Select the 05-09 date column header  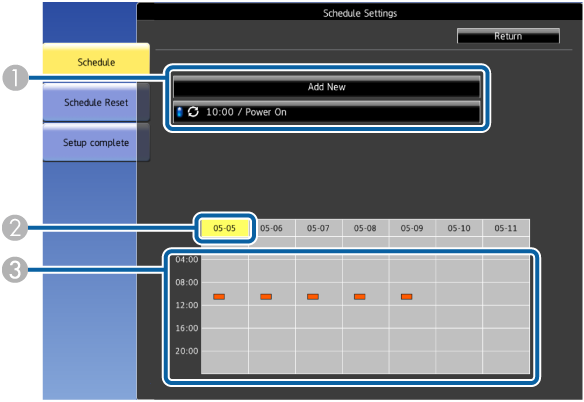pos(412,228)
